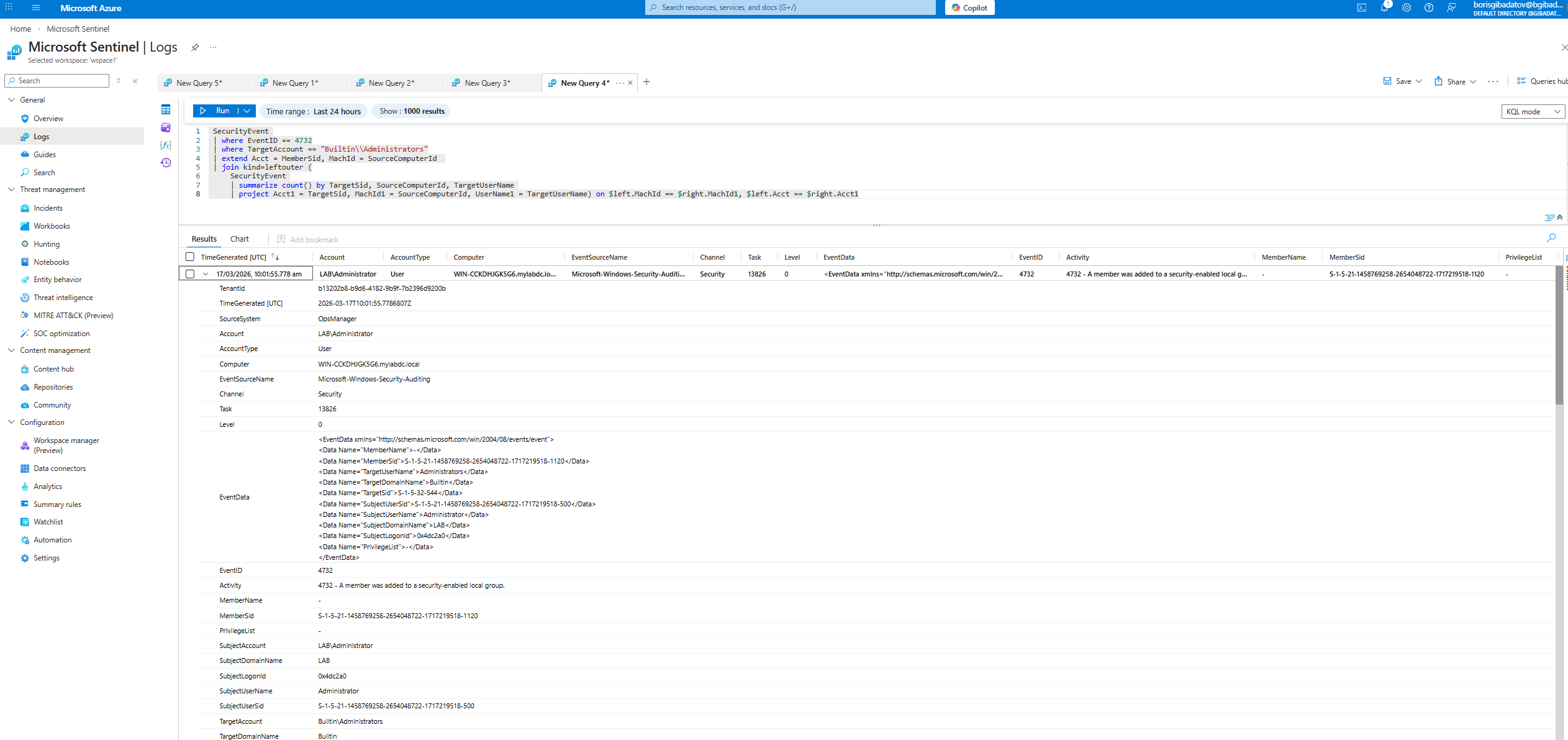Focus the Azure resources search box
The height and width of the screenshot is (740, 1568).
790,7
